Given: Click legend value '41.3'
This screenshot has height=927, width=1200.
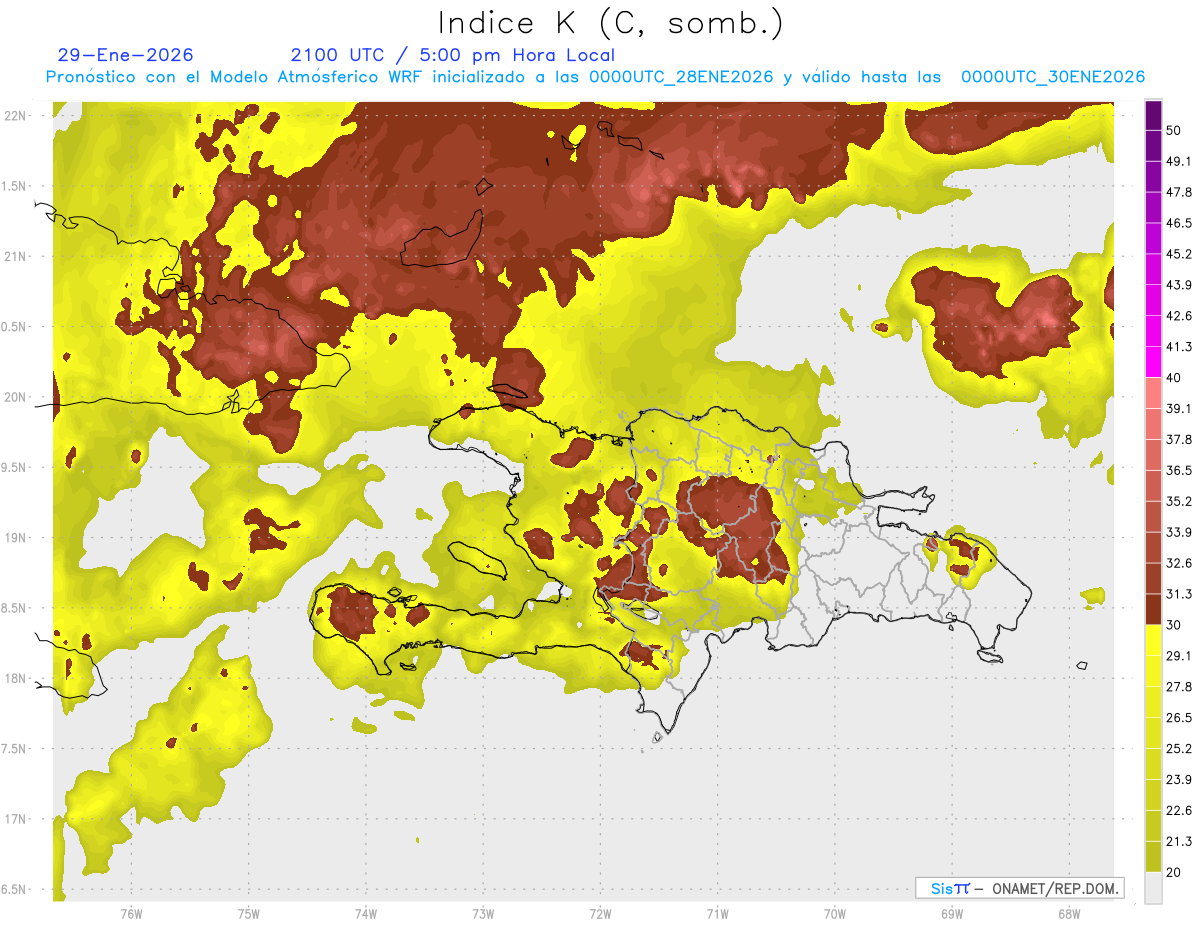Looking at the screenshot, I should point(1179,347).
